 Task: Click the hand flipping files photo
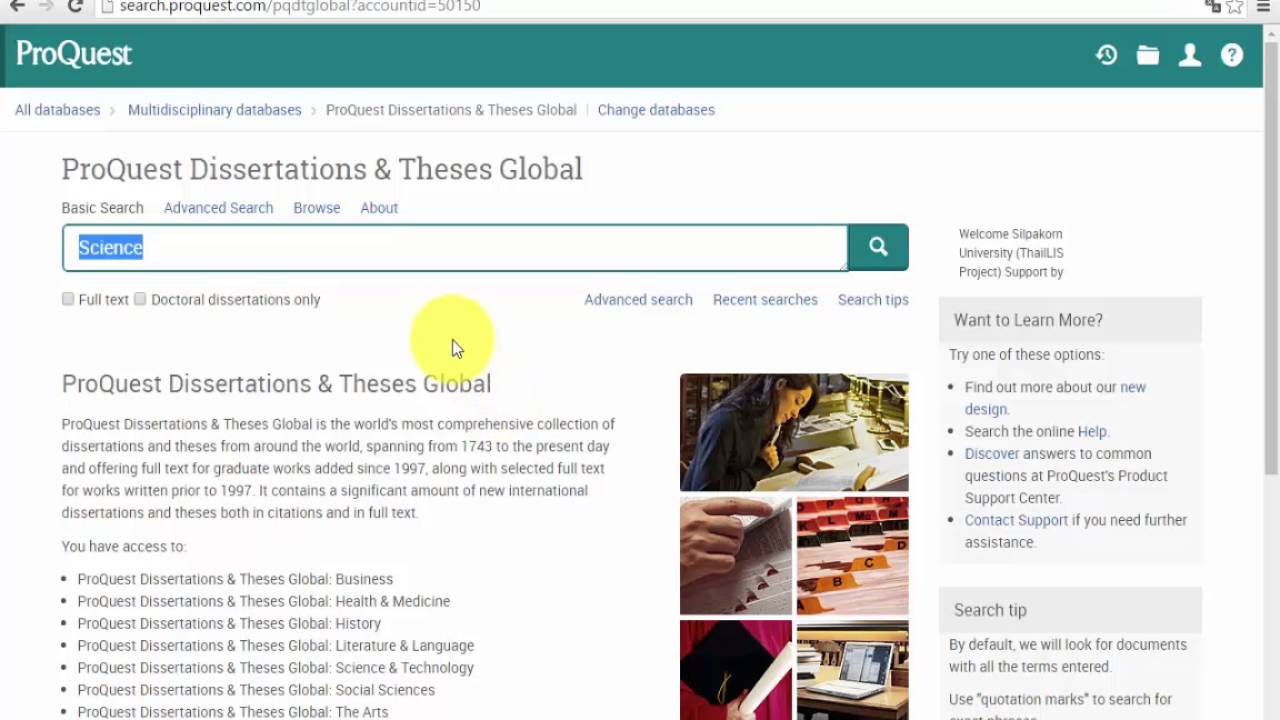736,555
